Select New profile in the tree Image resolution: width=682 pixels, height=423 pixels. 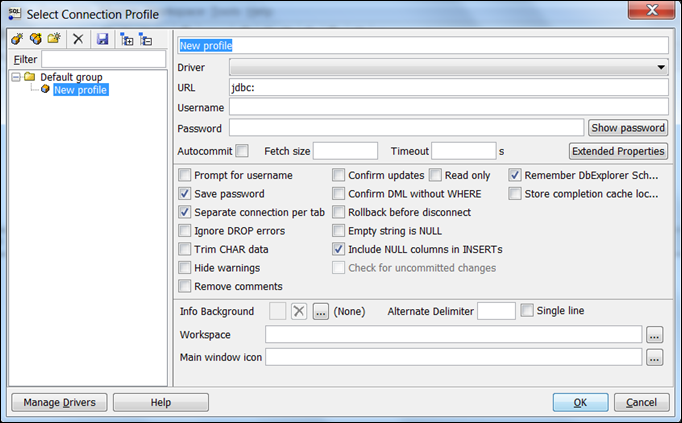click(x=80, y=90)
